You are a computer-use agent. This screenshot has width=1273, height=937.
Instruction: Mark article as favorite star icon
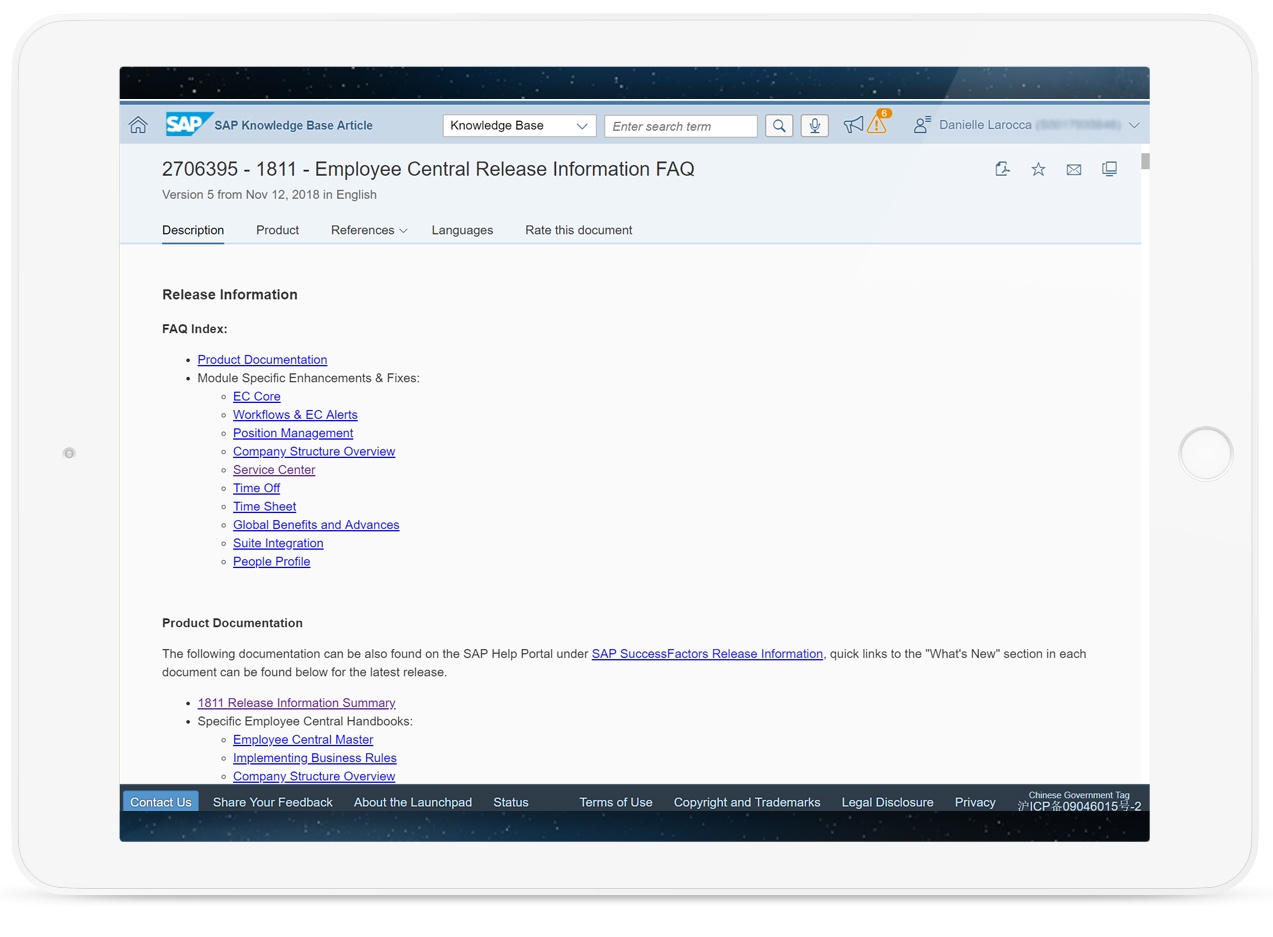(x=1039, y=169)
